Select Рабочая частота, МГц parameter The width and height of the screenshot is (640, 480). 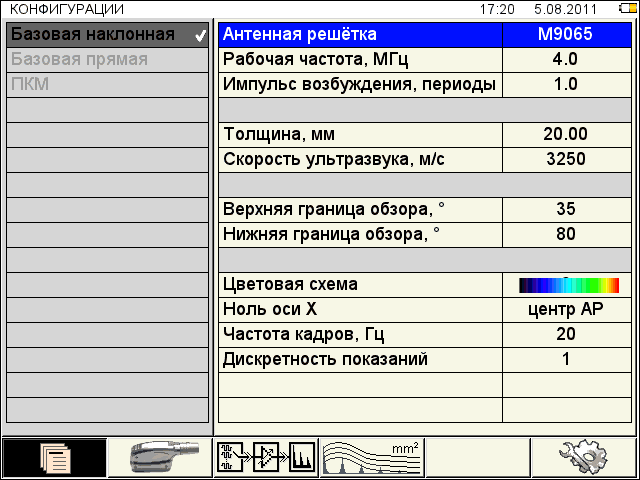click(360, 60)
